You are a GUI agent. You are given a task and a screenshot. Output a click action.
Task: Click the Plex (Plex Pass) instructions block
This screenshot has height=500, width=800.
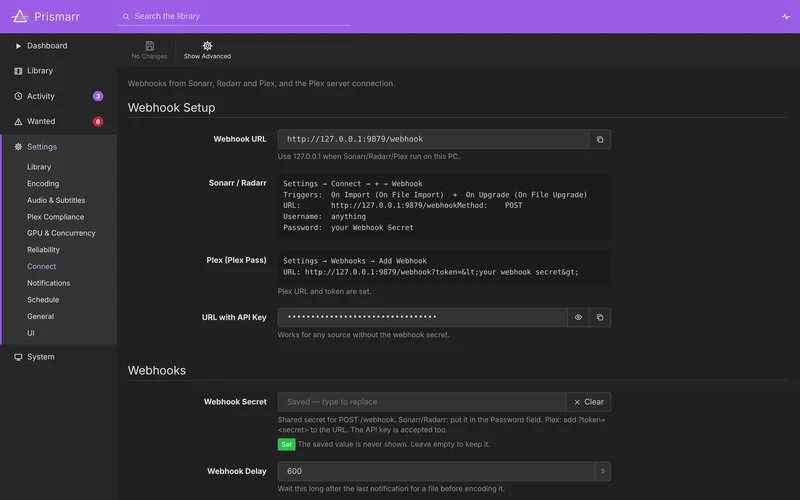[444, 266]
